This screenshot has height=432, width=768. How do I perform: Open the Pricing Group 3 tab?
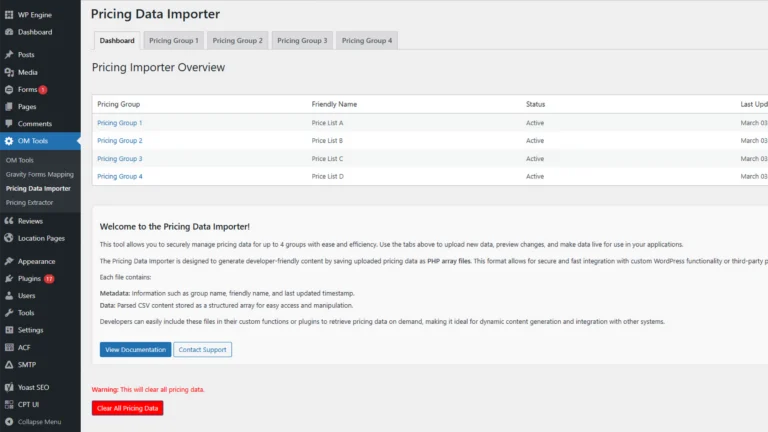pos(302,41)
